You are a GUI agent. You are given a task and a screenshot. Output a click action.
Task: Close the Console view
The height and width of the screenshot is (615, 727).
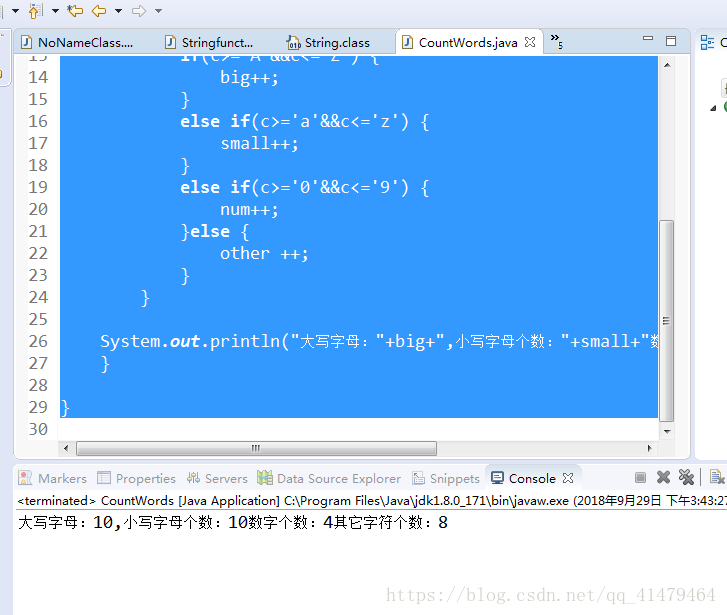point(568,478)
